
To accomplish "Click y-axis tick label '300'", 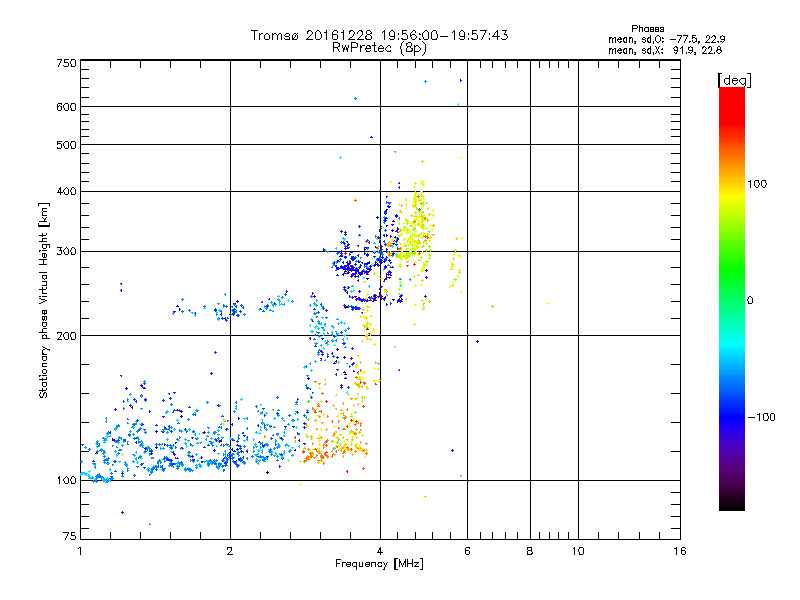I will (x=67, y=251).
